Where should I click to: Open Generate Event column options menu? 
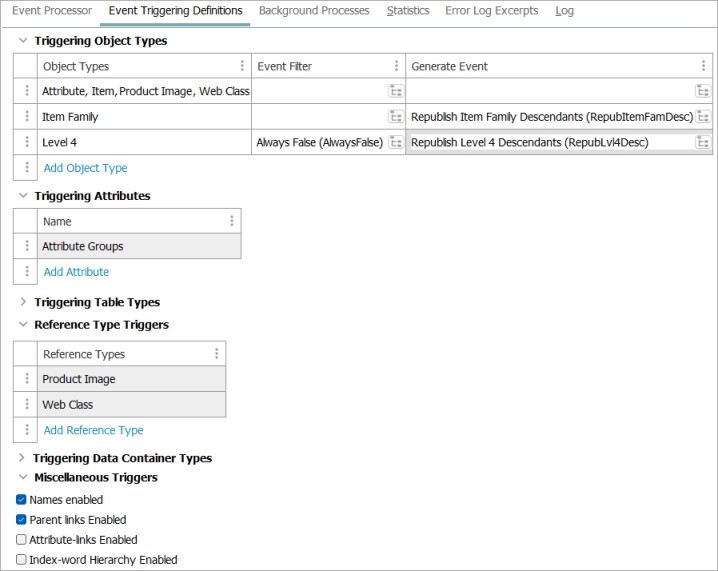point(703,66)
